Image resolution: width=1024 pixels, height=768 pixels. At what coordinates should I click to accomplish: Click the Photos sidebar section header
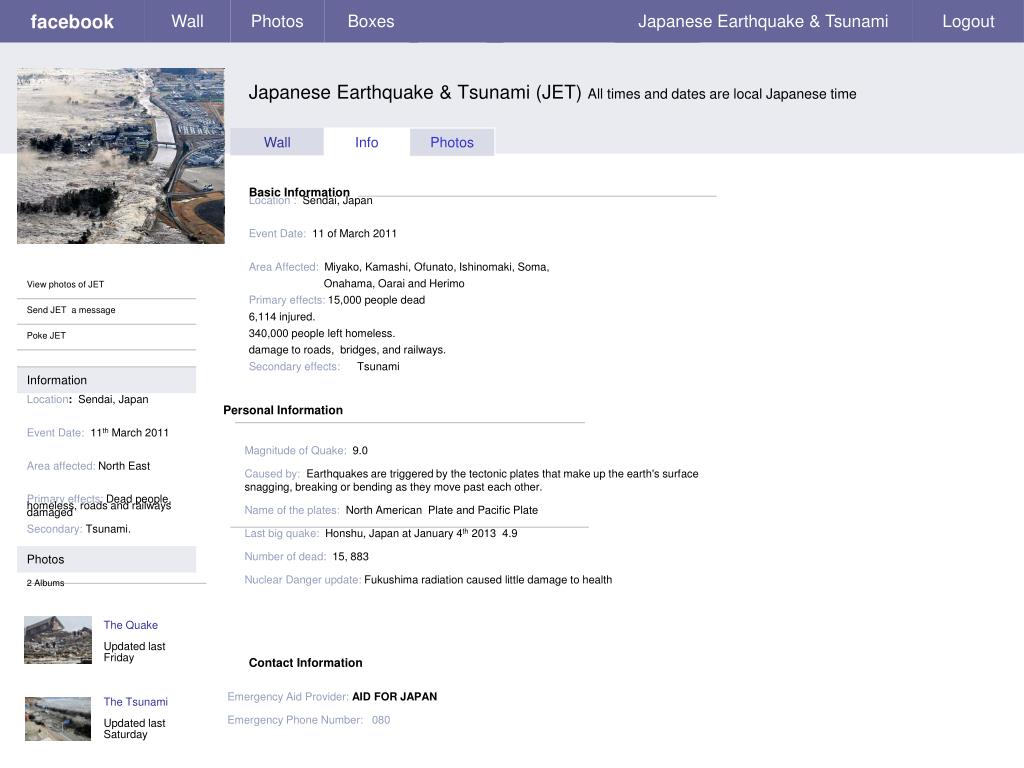tap(106, 559)
